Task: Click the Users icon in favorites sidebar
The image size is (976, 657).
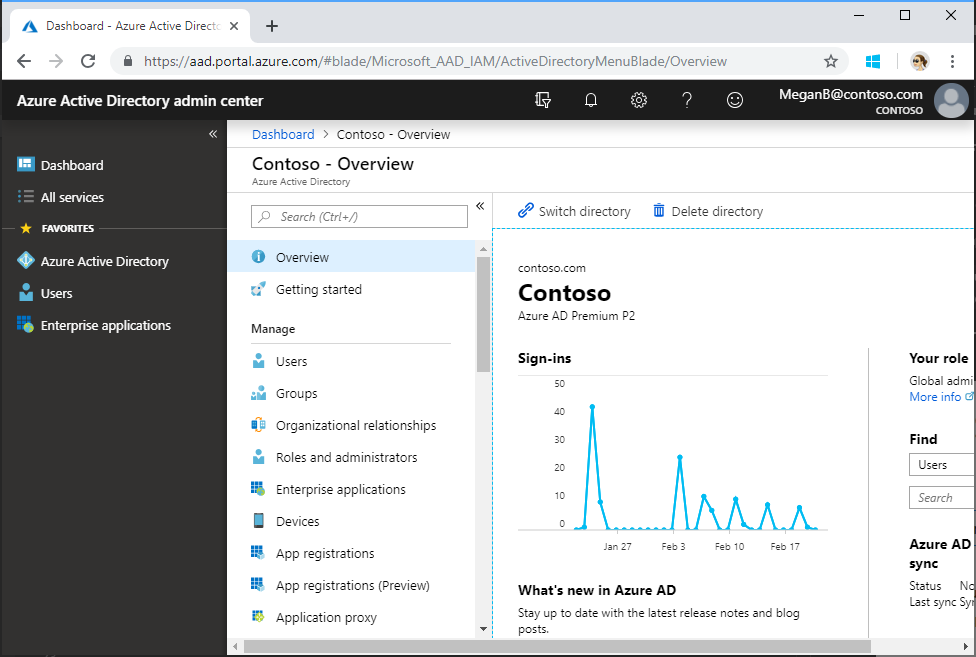Action: pos(26,292)
